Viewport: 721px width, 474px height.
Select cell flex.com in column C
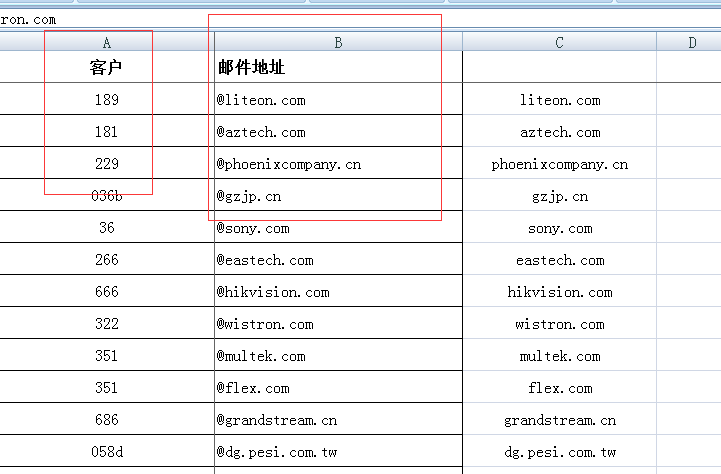559,387
